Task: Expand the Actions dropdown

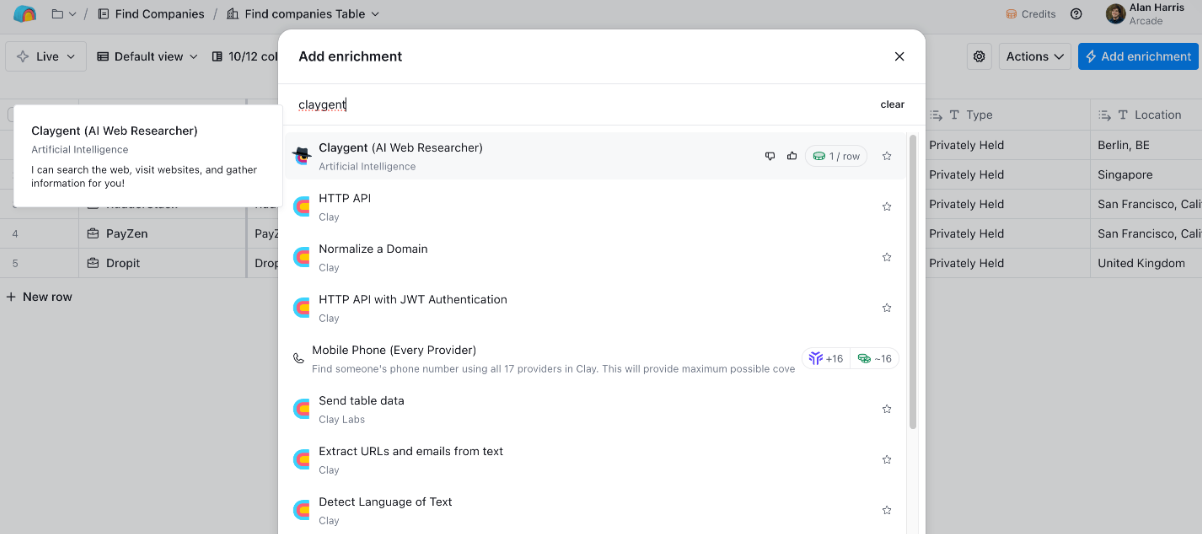Action: [1035, 57]
